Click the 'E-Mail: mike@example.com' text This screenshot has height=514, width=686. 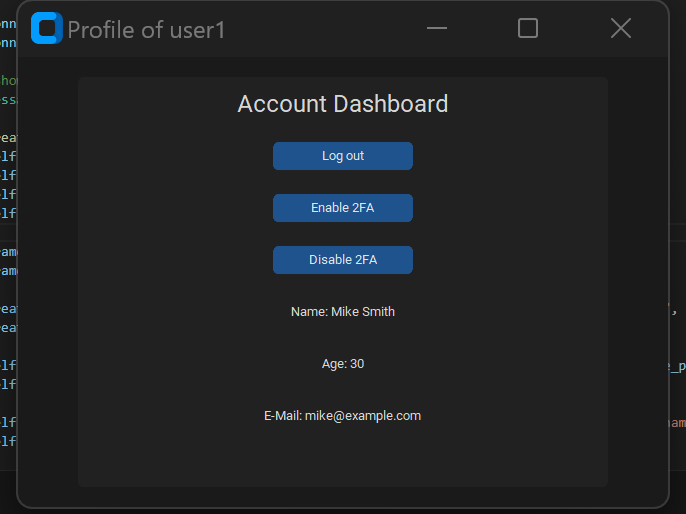[x=343, y=416]
